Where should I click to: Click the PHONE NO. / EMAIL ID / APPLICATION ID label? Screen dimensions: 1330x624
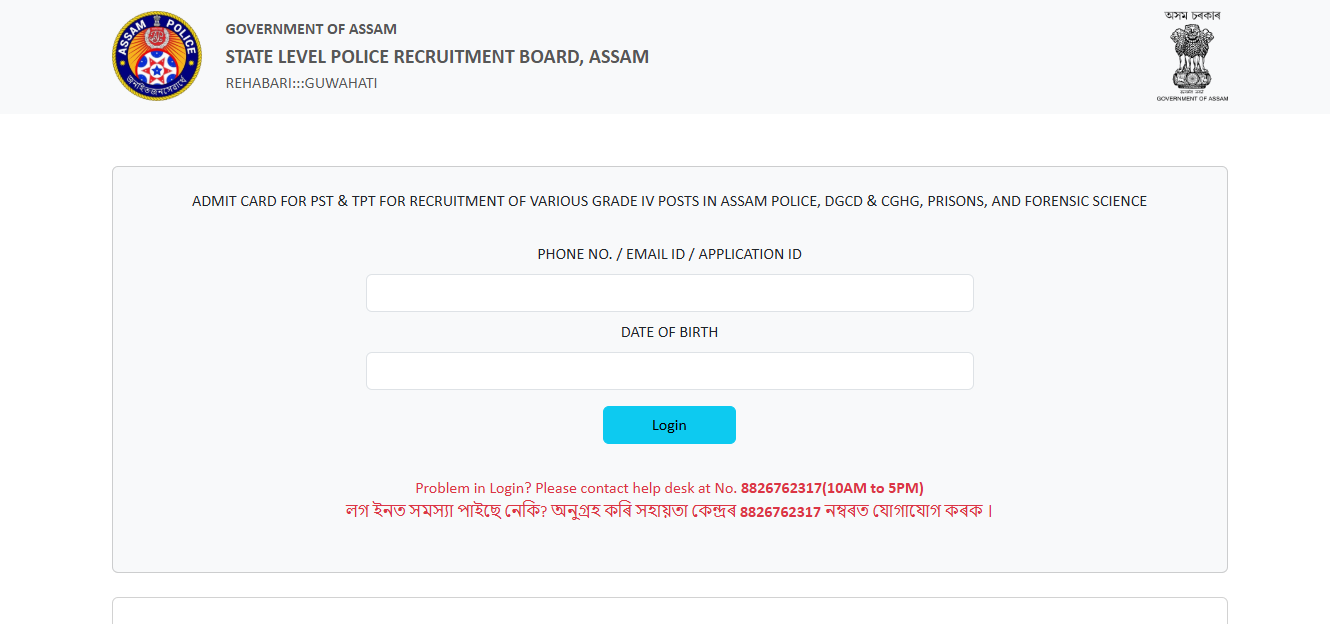tap(669, 254)
